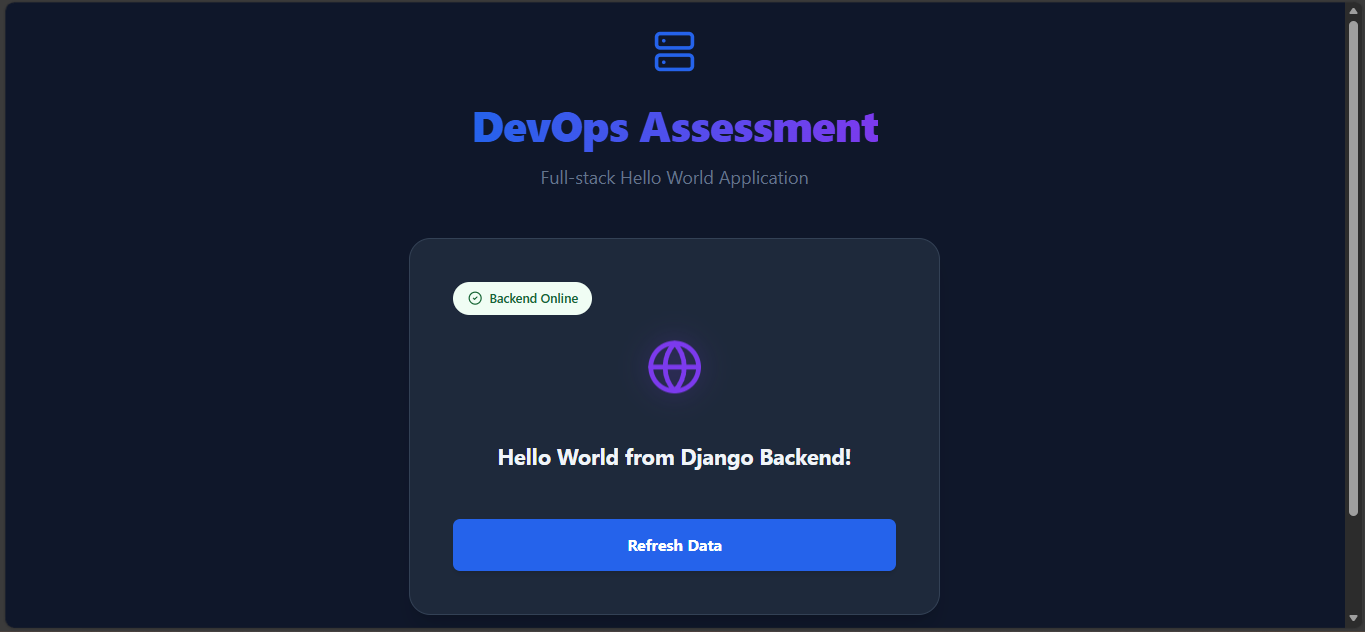
Task: Click the blue Refresh Data bar
Action: tap(674, 545)
